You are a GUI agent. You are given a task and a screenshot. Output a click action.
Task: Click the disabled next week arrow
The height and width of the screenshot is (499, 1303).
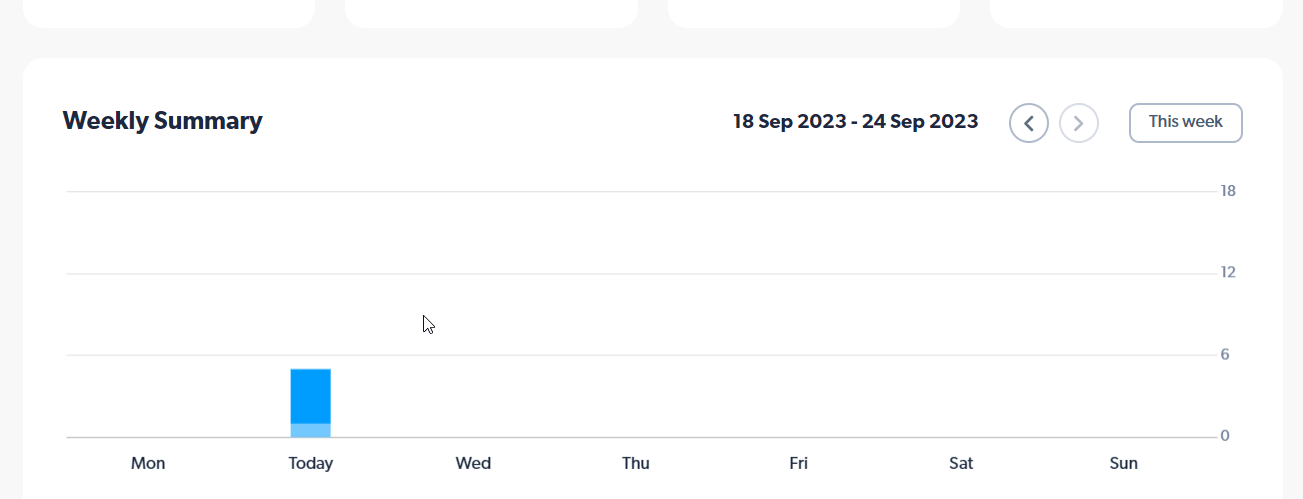click(1079, 123)
